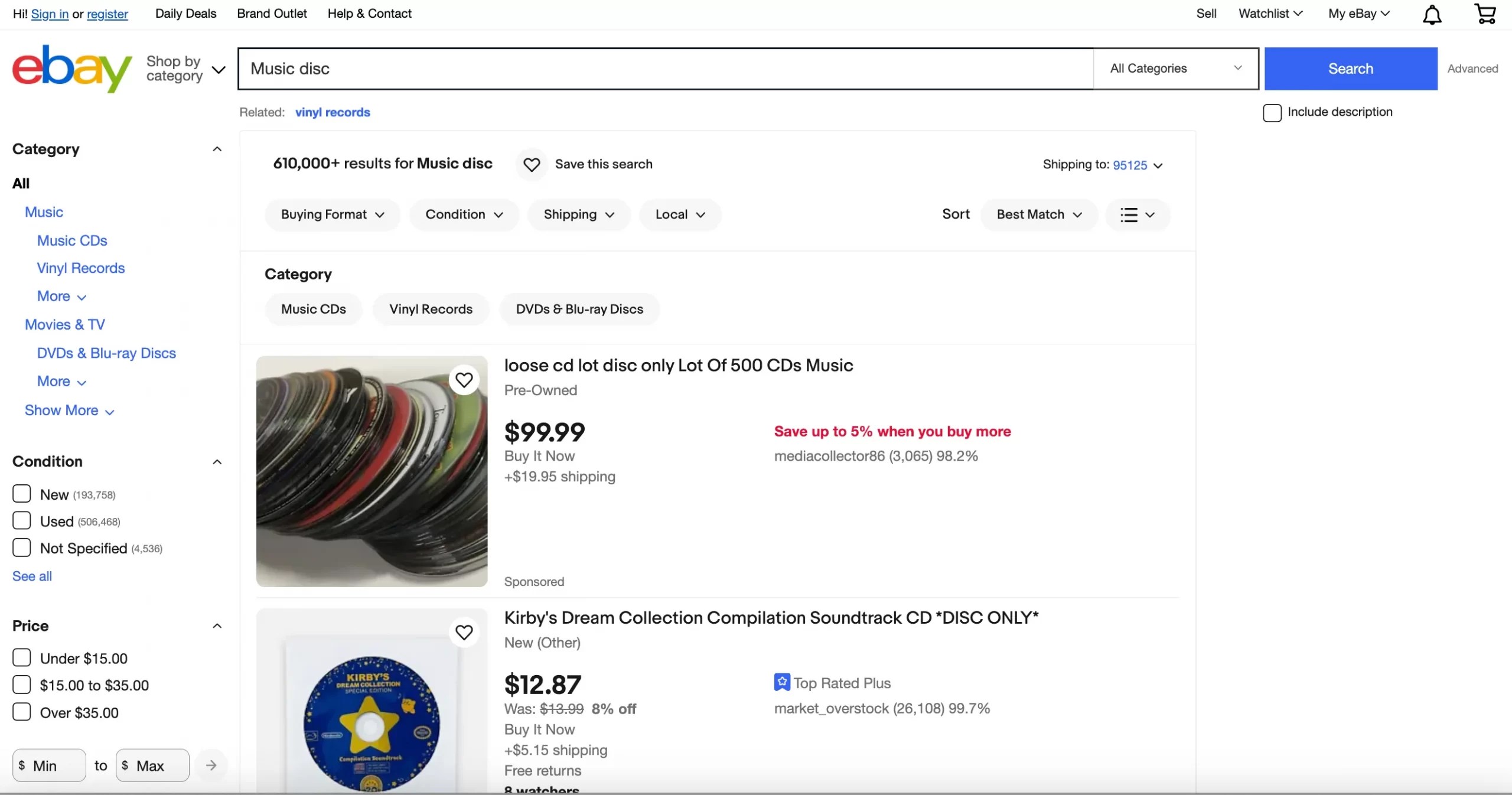Click the eBay logo
Viewport: 1512px width, 795px height.
coord(71,69)
